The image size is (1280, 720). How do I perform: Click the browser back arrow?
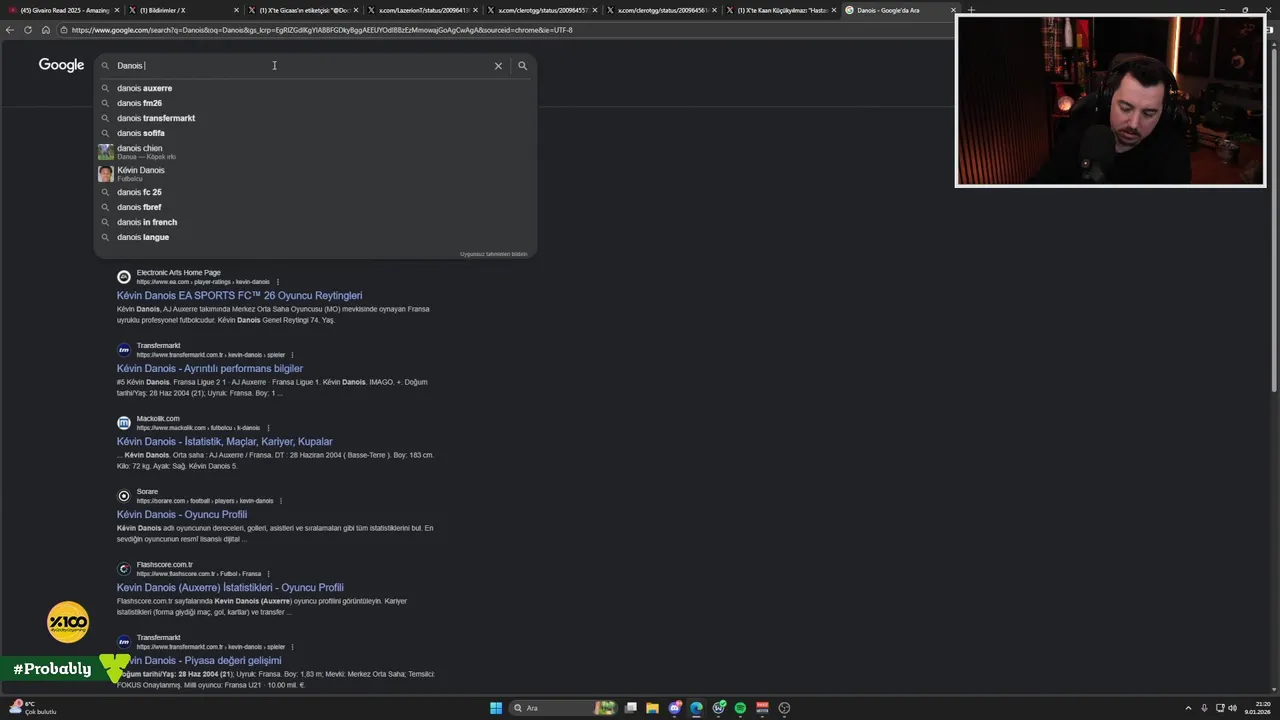tap(10, 30)
